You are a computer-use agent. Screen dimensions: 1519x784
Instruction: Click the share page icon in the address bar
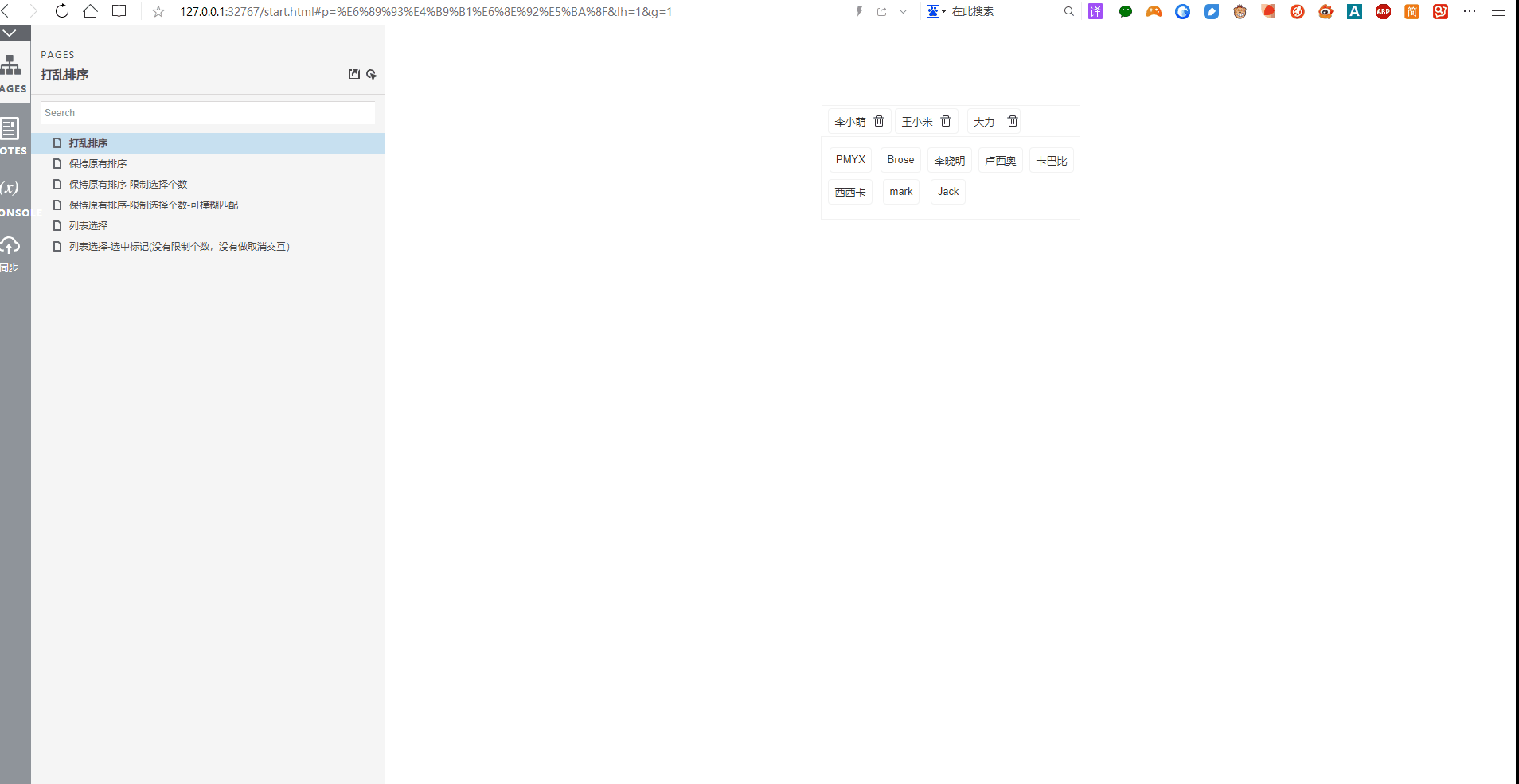882,11
